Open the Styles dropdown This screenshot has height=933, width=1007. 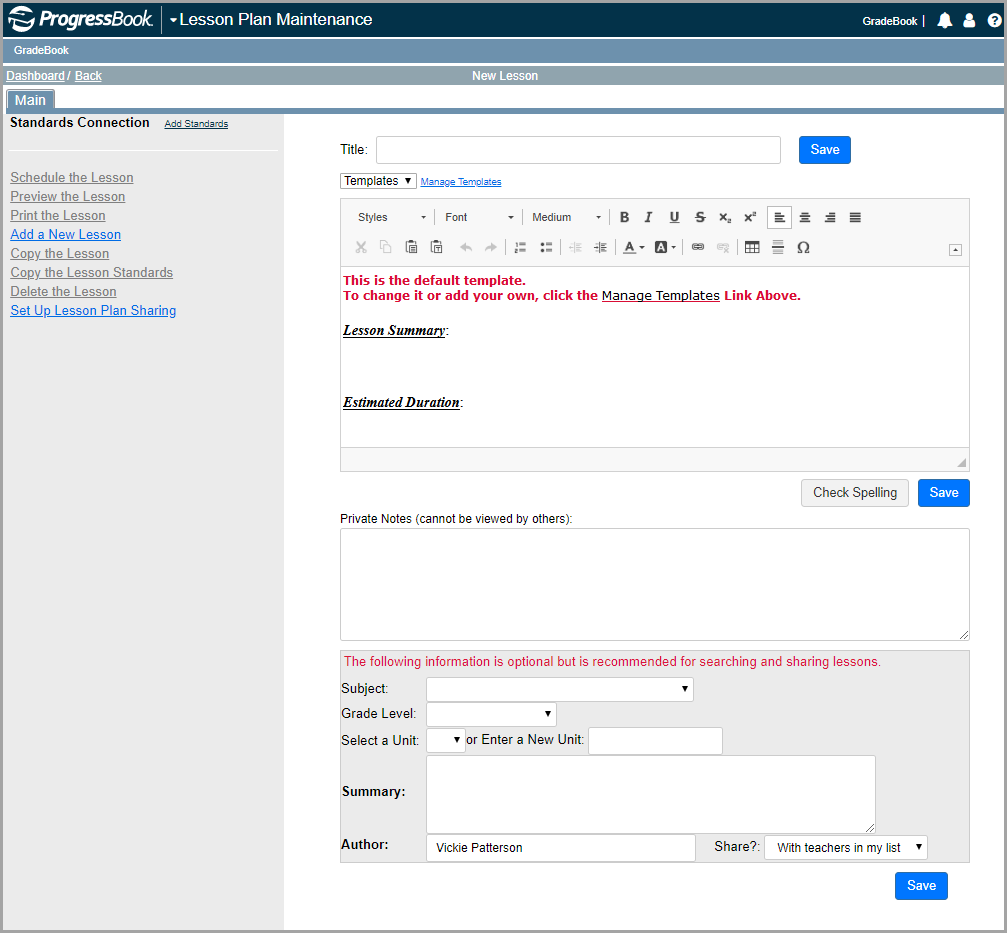tap(391, 217)
